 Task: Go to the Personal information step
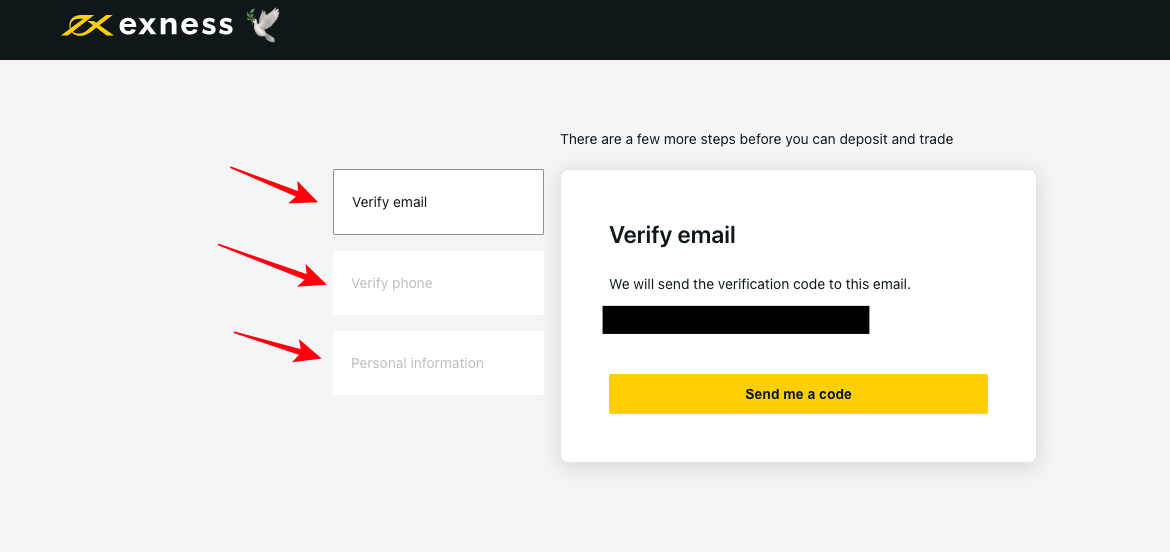[438, 363]
